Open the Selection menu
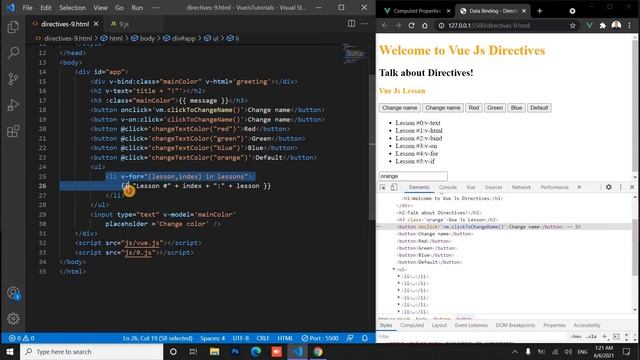This screenshot has width=640, height=360. [x=72, y=8]
